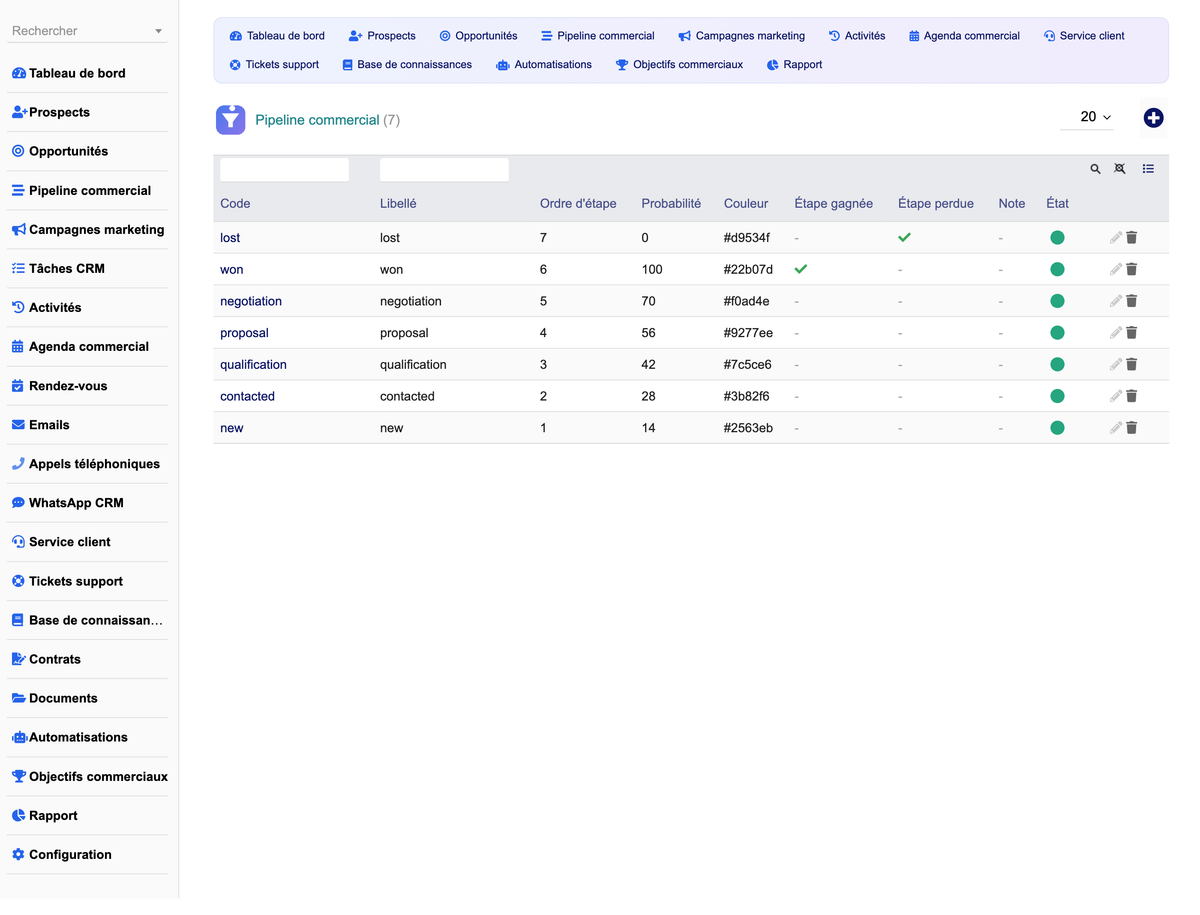Click the clear-search crossed magnifier icon
Viewport: 1200px width, 915px height.
point(1120,169)
